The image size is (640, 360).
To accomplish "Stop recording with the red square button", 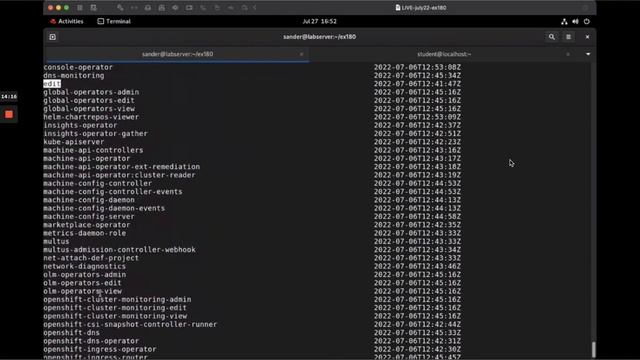I will (x=9, y=115).
